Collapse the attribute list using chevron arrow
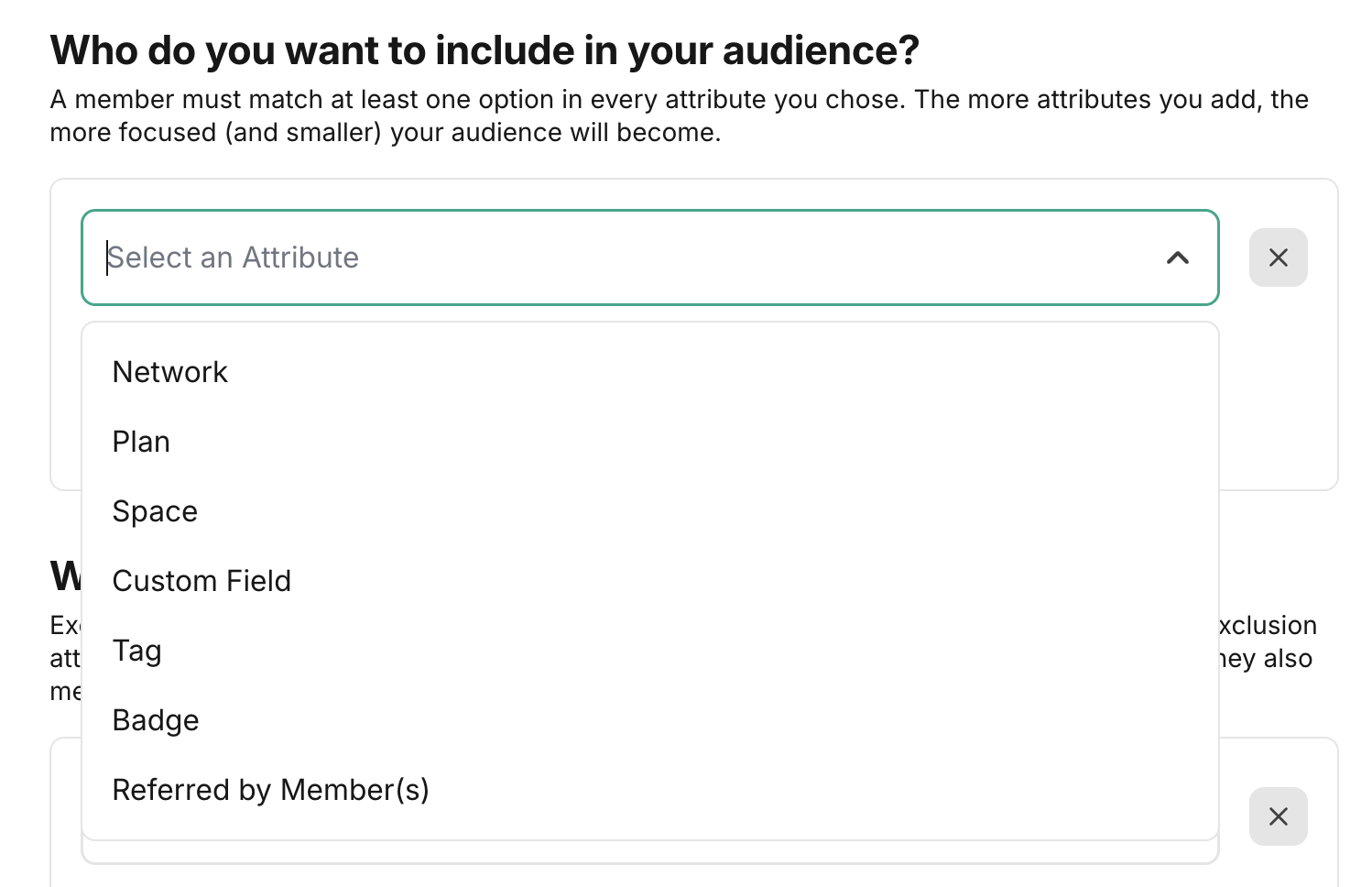This screenshot has width=1372, height=887. [1178, 257]
